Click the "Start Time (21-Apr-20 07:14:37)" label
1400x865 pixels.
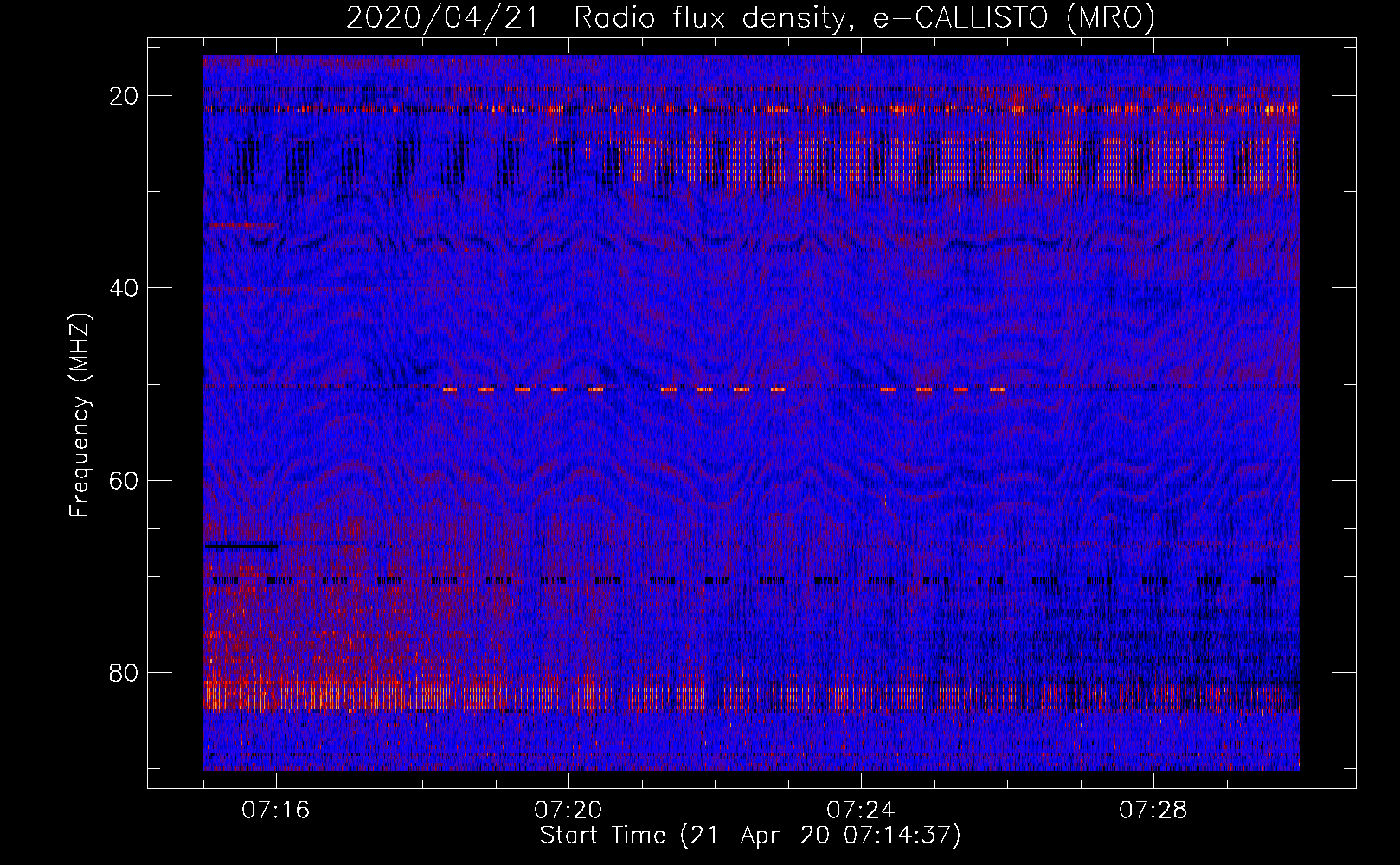click(x=750, y=836)
